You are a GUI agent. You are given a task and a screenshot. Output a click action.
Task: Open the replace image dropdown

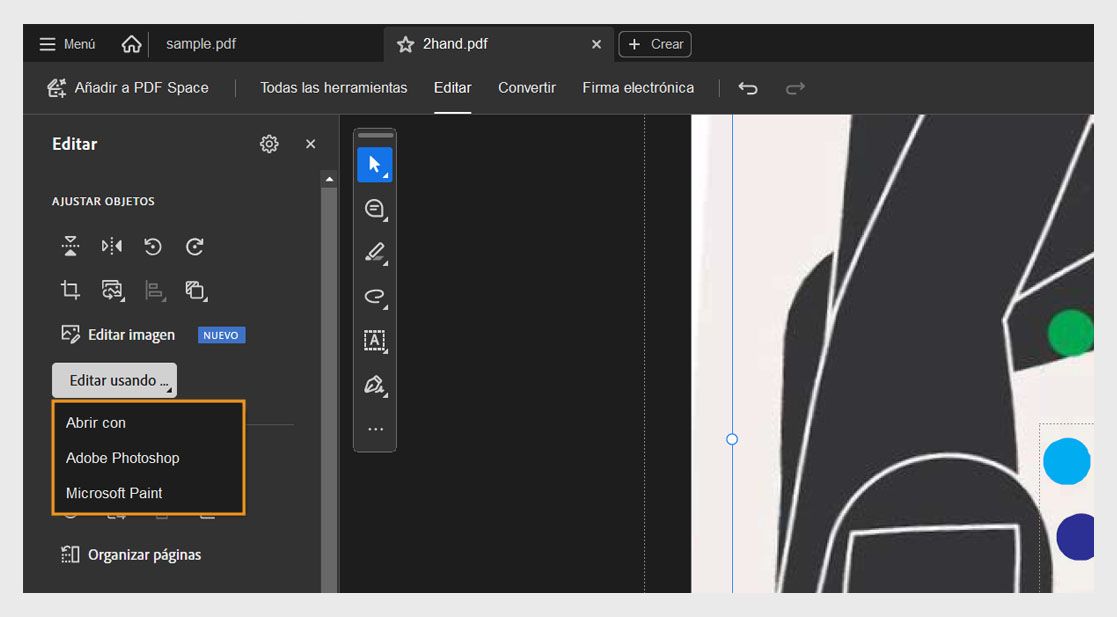click(112, 290)
